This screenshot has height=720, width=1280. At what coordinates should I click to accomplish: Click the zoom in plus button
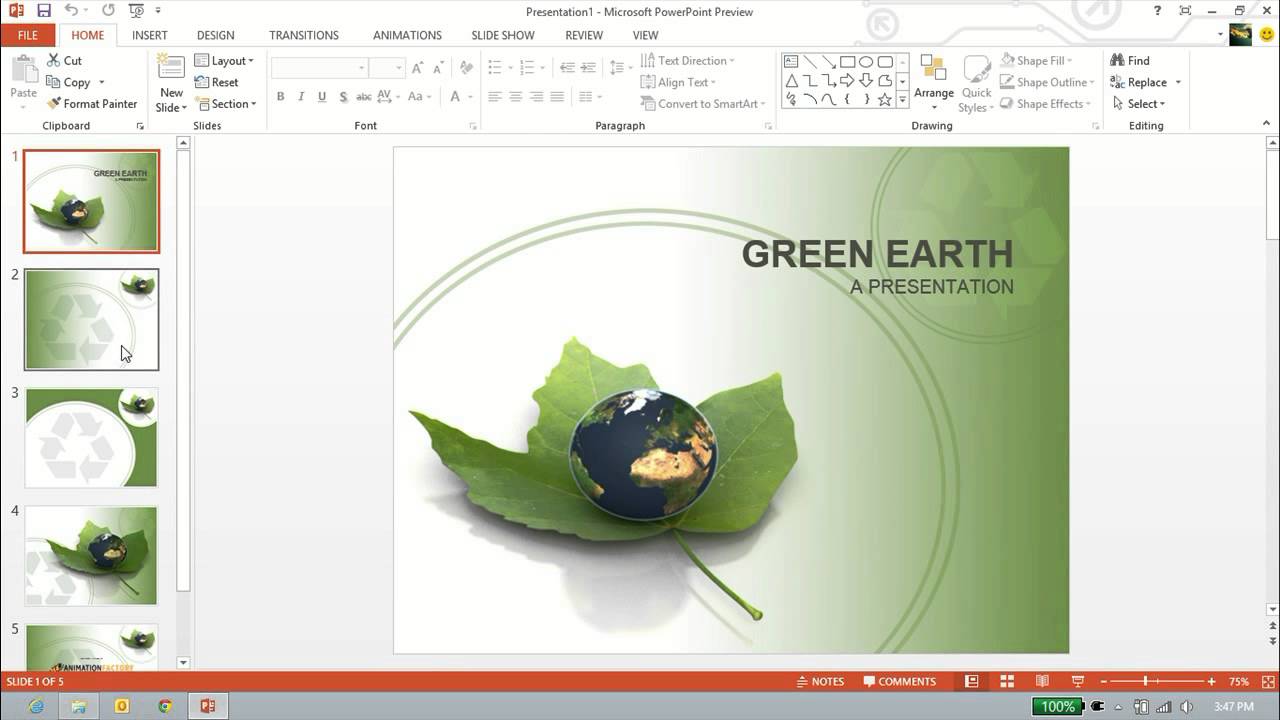pos(1211,681)
